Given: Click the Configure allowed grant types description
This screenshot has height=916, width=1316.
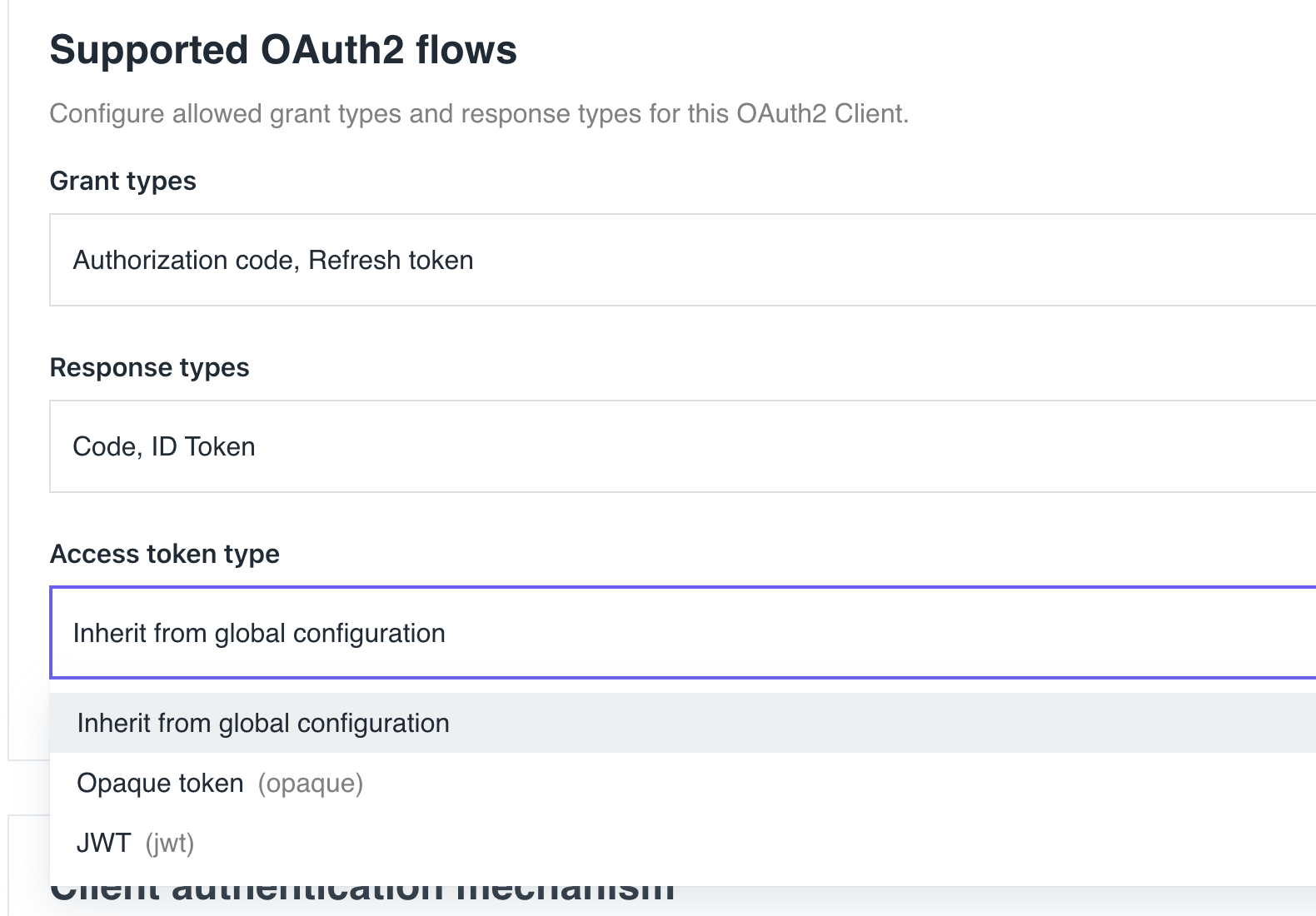Looking at the screenshot, I should [x=479, y=113].
